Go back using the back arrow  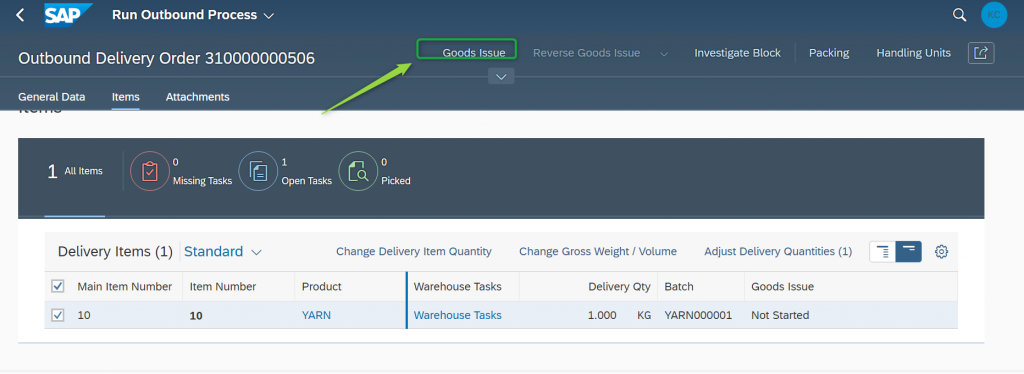coord(20,15)
